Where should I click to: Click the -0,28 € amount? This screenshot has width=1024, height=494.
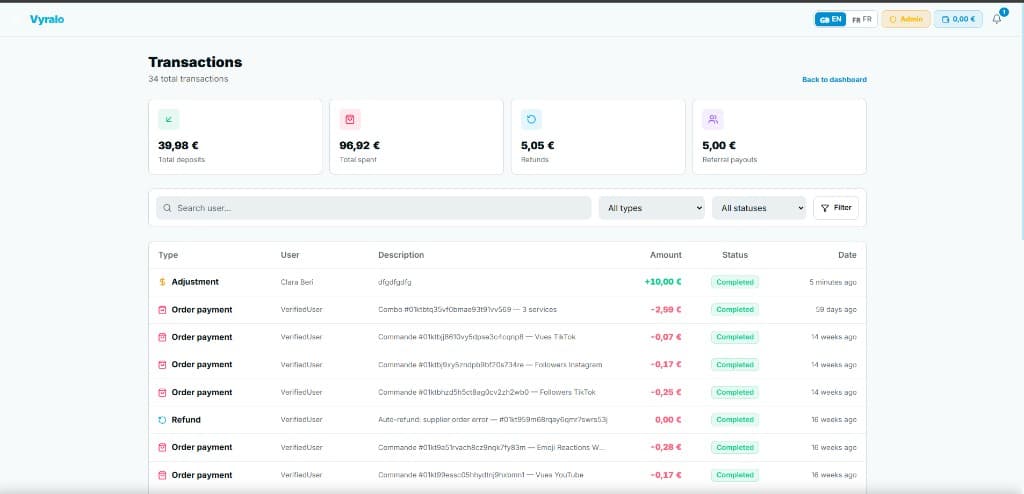pyautogui.click(x=666, y=447)
